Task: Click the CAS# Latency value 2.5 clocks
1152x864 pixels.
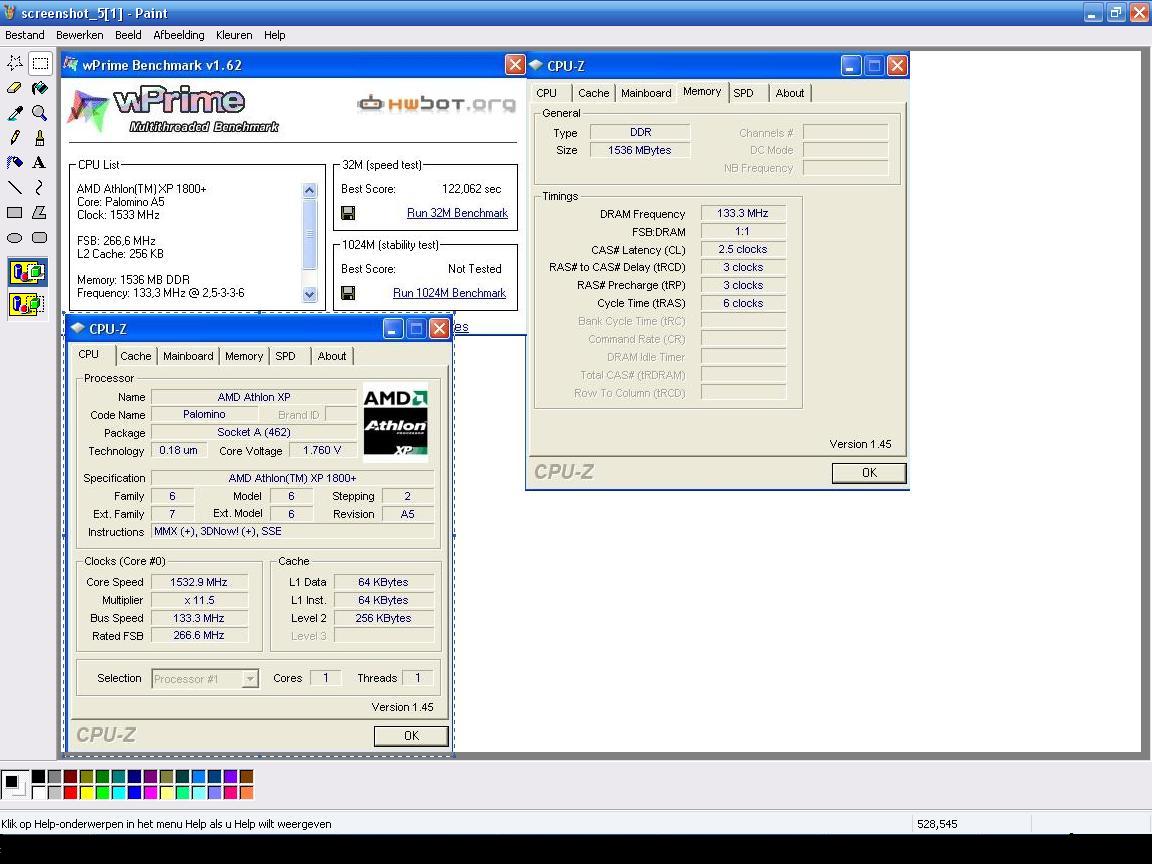Action: (x=743, y=249)
